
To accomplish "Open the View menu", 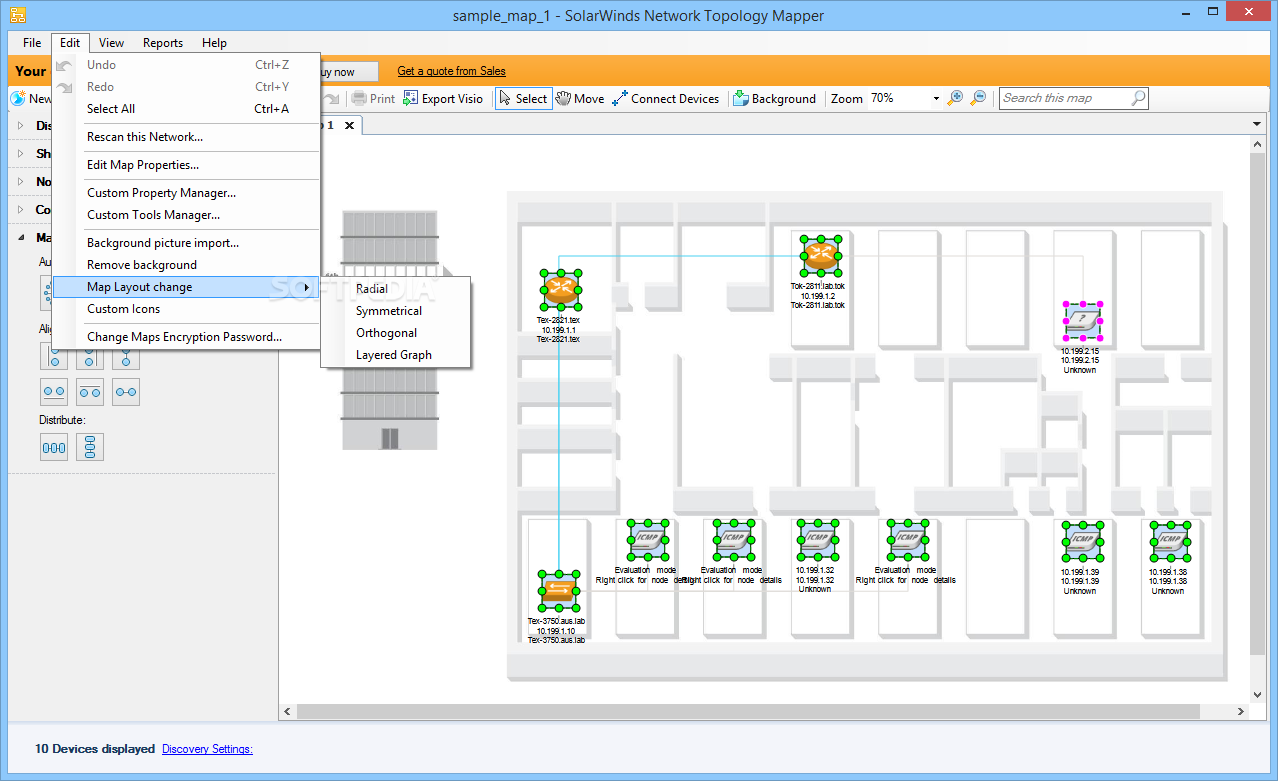I will point(112,43).
